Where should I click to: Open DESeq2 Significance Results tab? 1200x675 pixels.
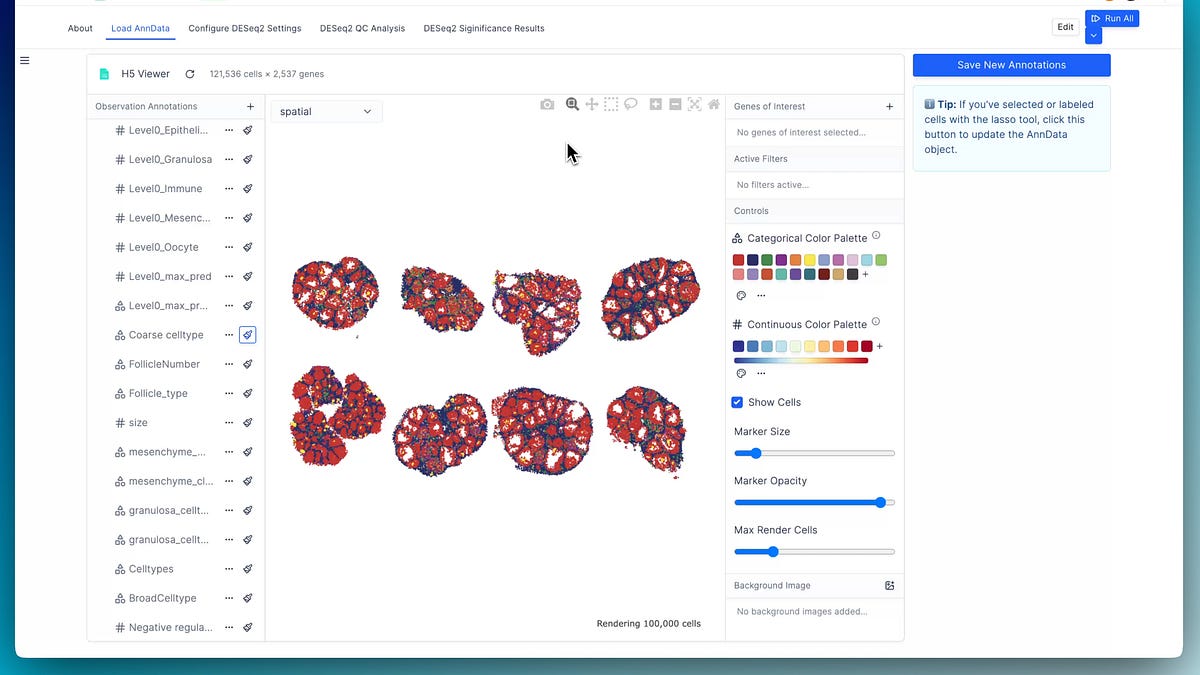(484, 28)
